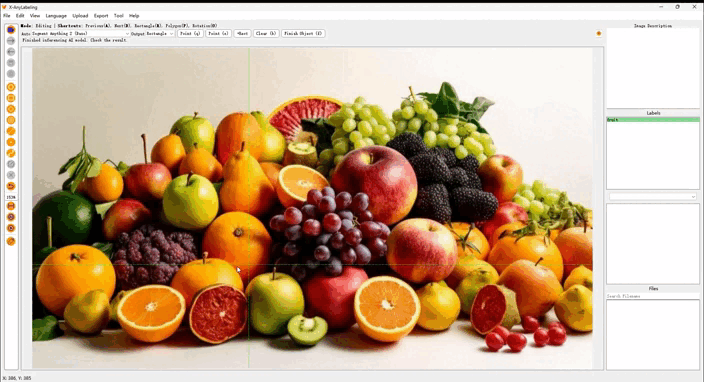Screen dimensions: 704x382
Task: Click the Clear (b) button
Action: click(266, 34)
